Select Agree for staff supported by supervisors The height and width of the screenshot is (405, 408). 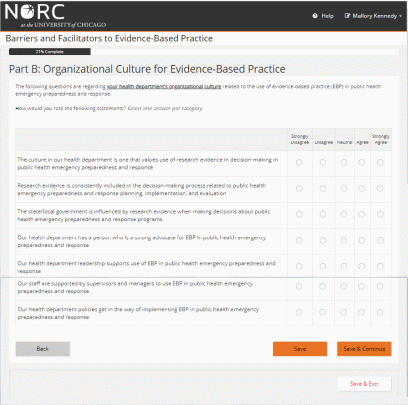(361, 286)
